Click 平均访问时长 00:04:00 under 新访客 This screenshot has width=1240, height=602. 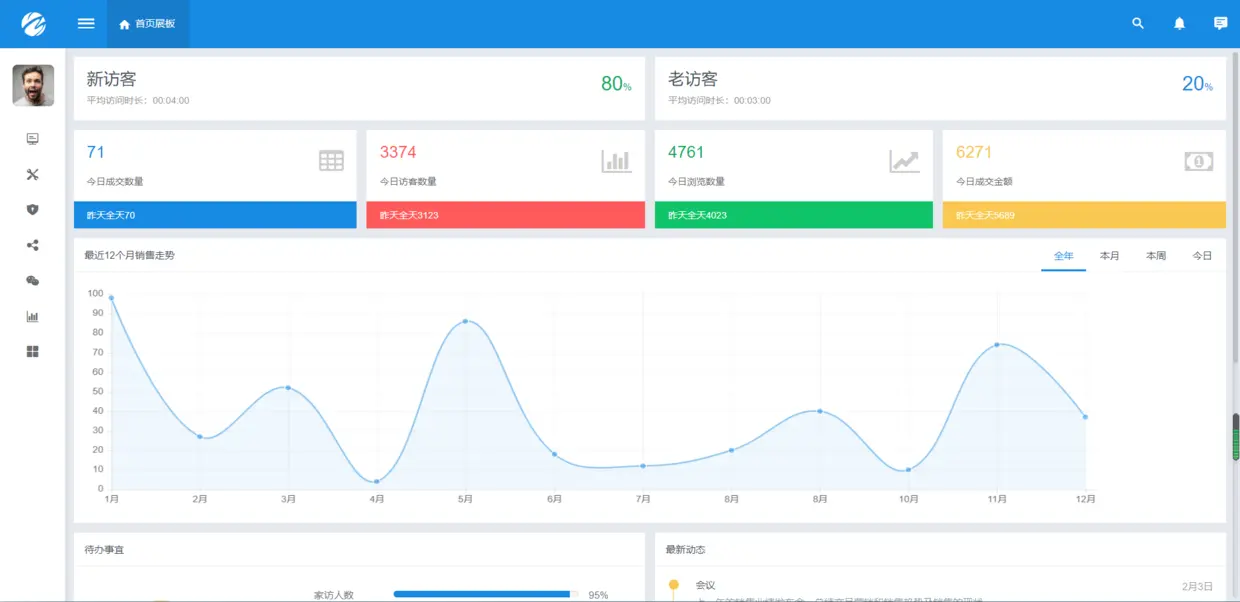click(x=138, y=100)
